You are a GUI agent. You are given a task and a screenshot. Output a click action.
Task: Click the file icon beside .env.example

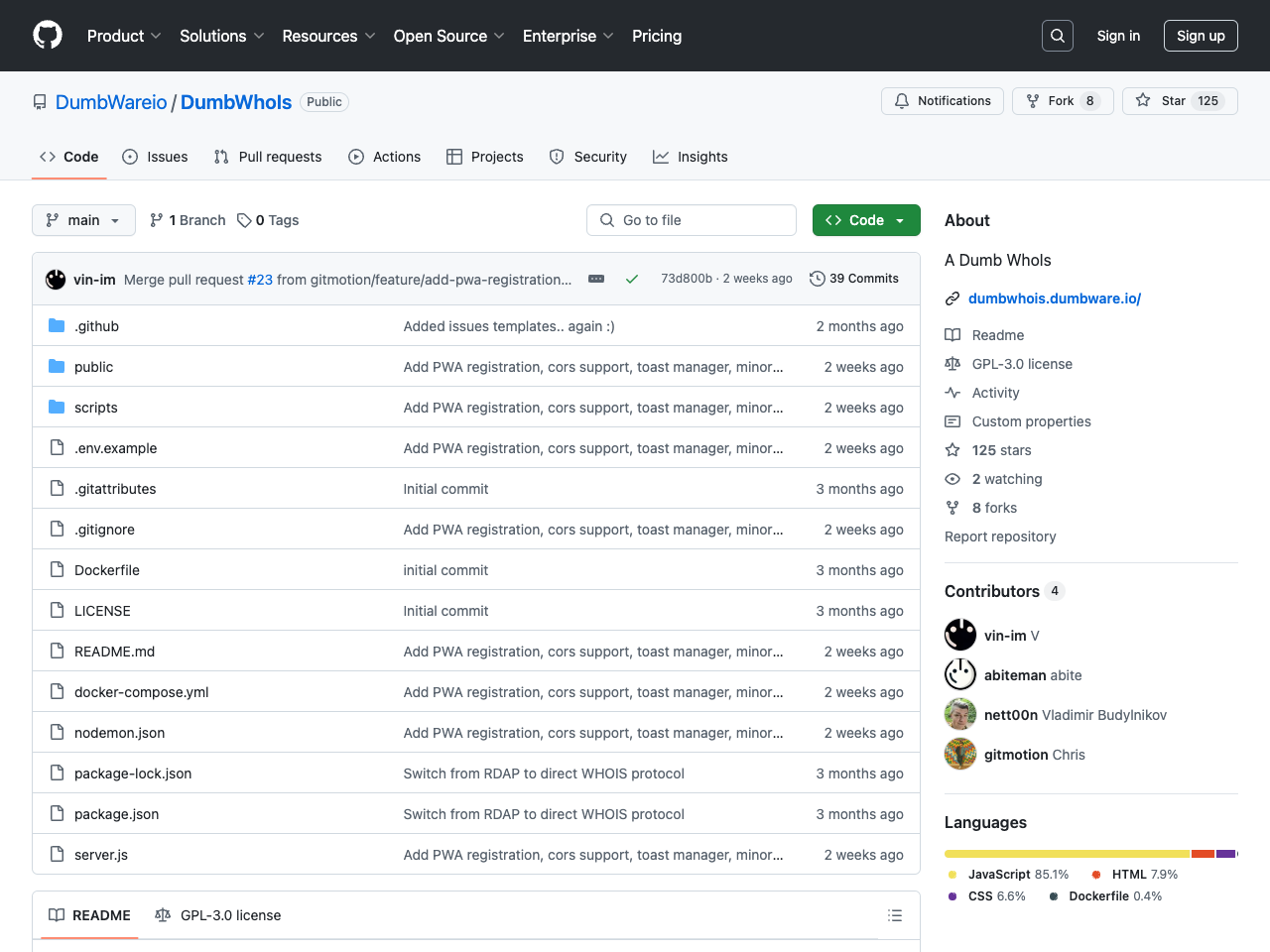57,448
